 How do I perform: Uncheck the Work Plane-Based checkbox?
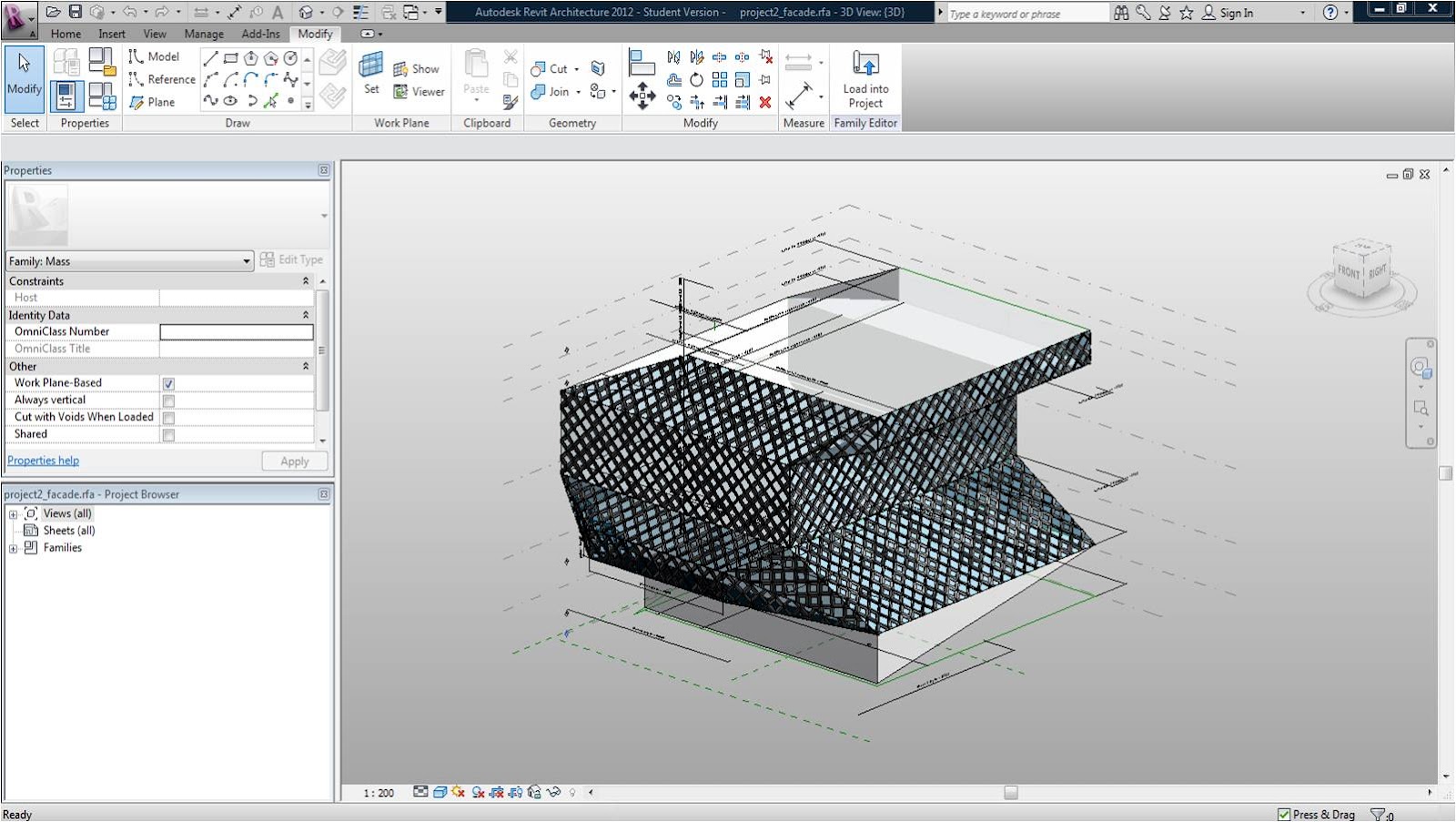click(x=168, y=384)
